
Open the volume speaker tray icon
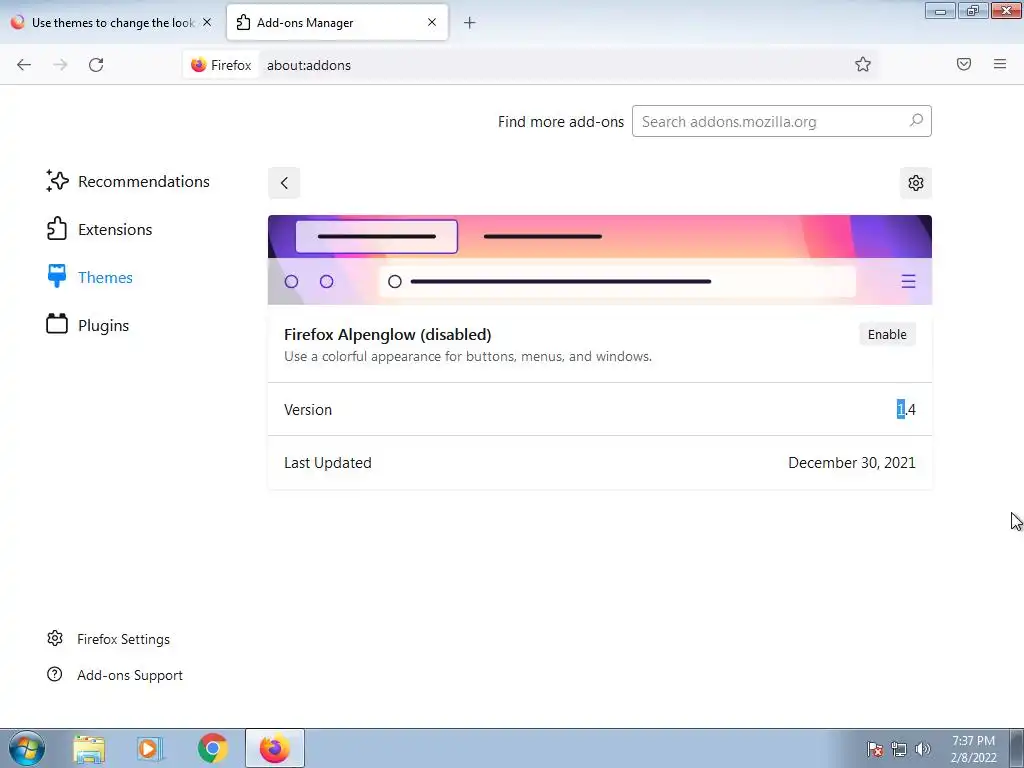pyautogui.click(x=922, y=749)
